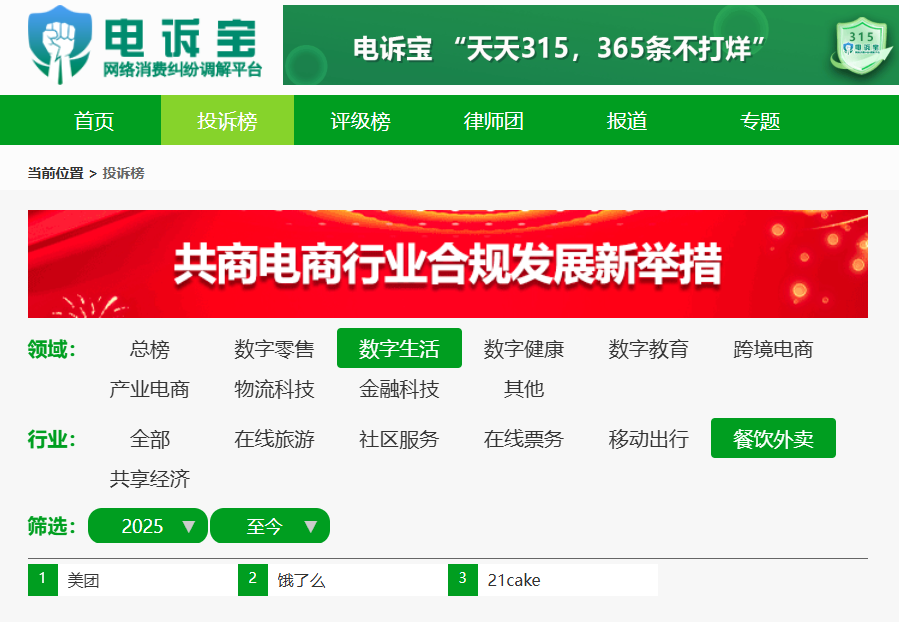Open the 专题 navigation tab
The height and width of the screenshot is (622, 899).
pos(760,120)
